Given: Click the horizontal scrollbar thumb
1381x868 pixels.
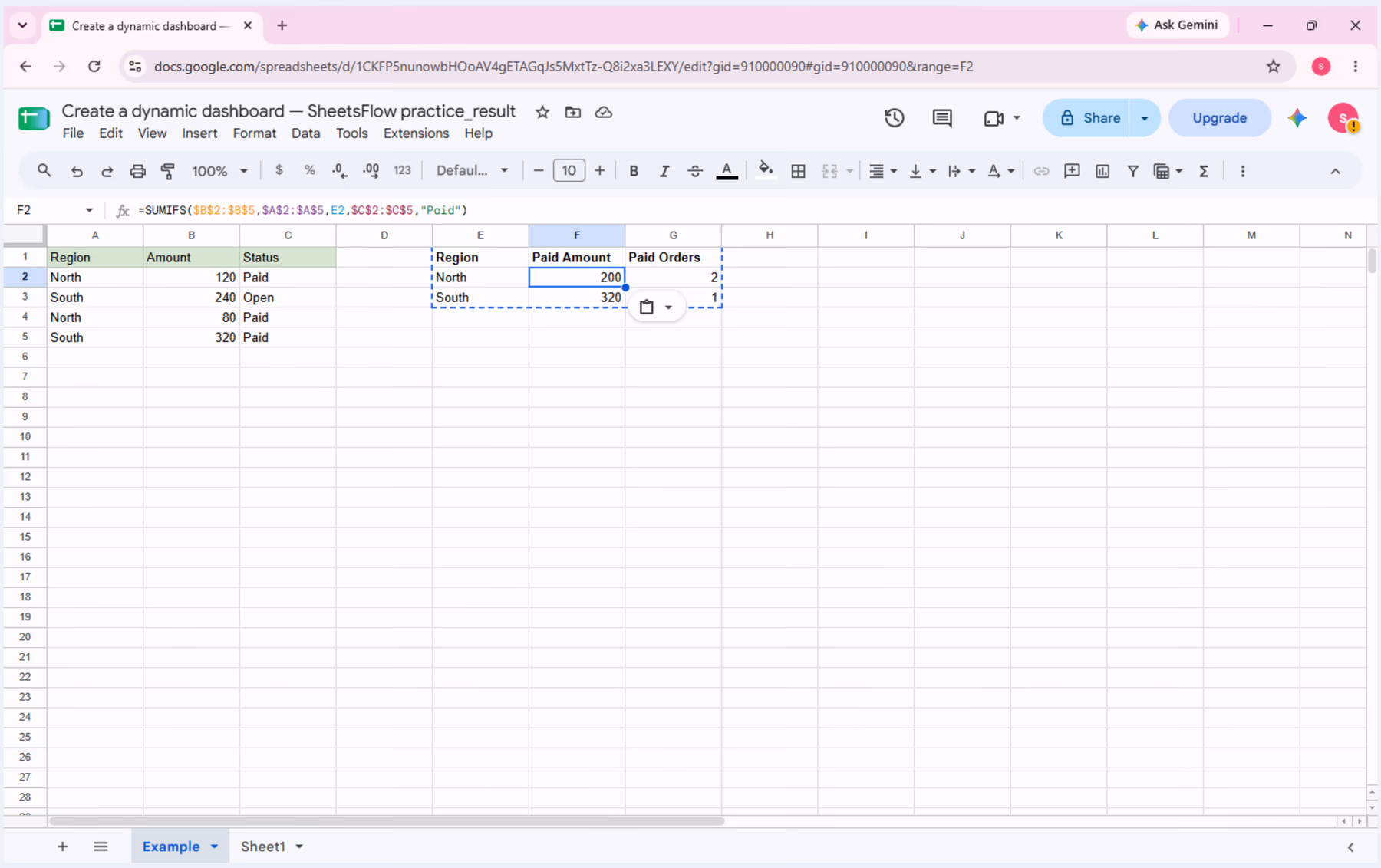Looking at the screenshot, I should [x=387, y=821].
